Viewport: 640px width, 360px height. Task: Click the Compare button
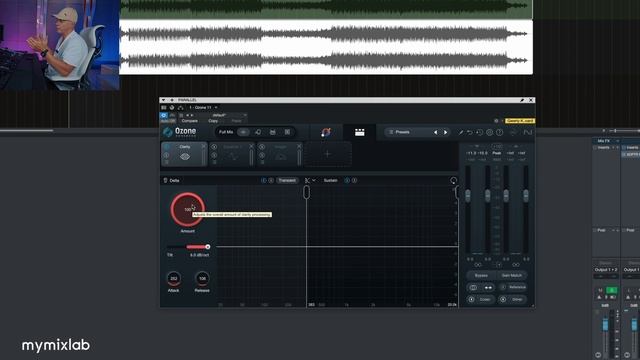(x=189, y=121)
